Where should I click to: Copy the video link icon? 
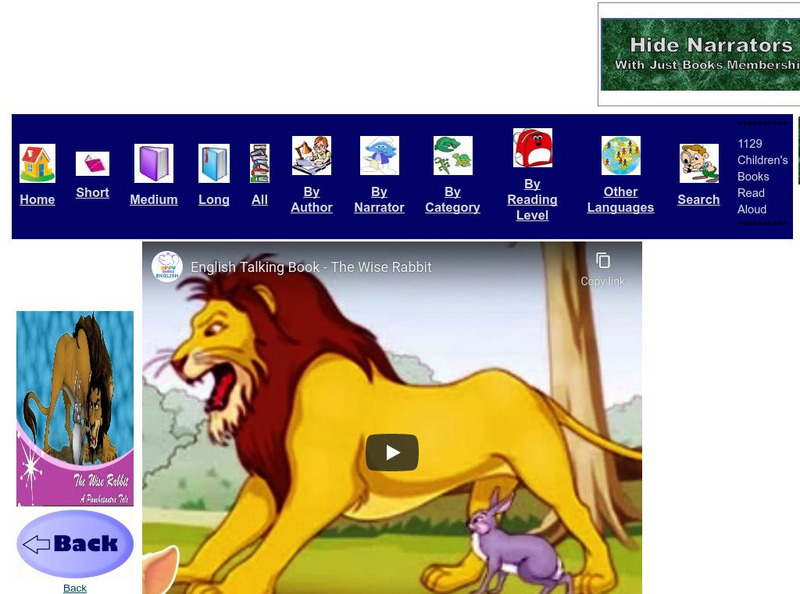click(604, 262)
